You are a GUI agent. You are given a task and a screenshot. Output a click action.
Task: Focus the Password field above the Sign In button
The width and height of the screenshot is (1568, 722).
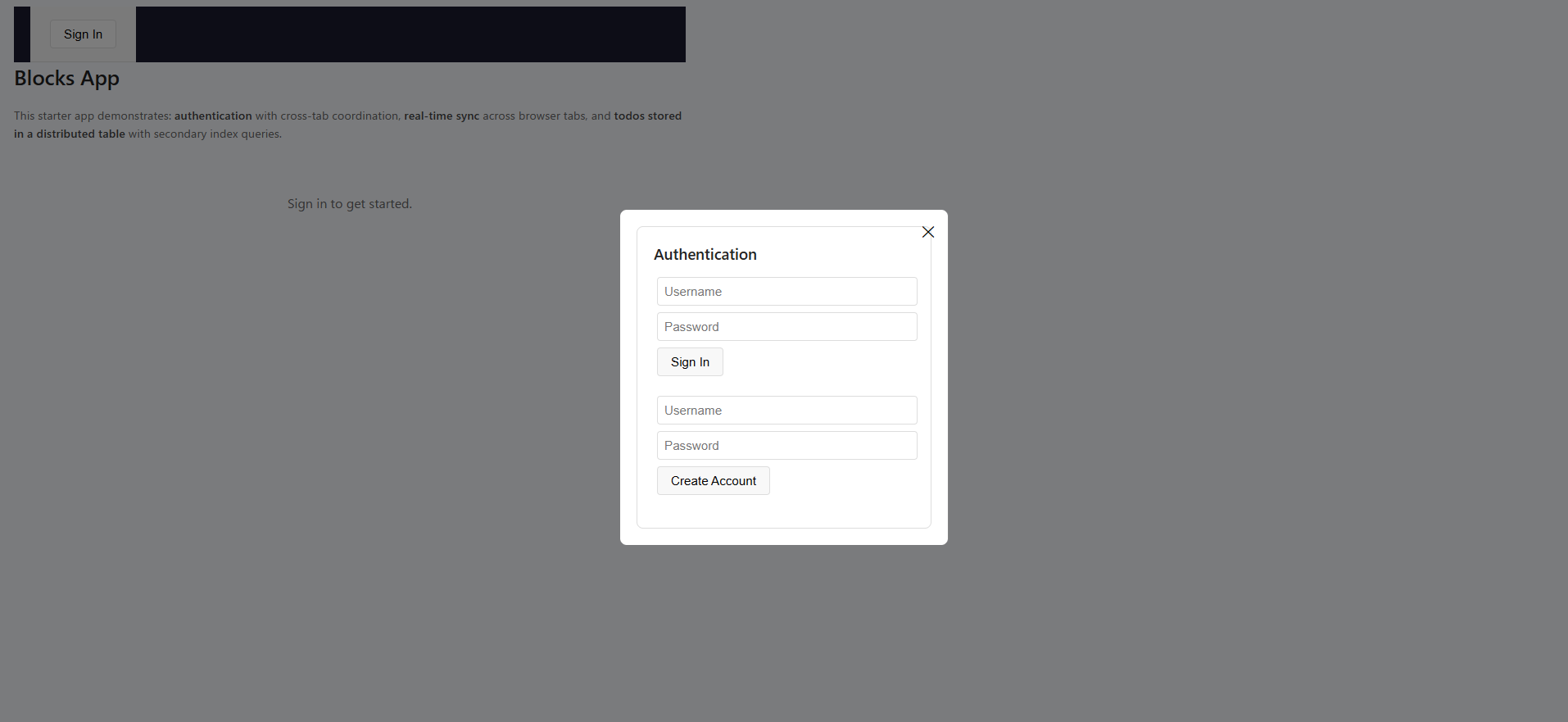[786, 327]
